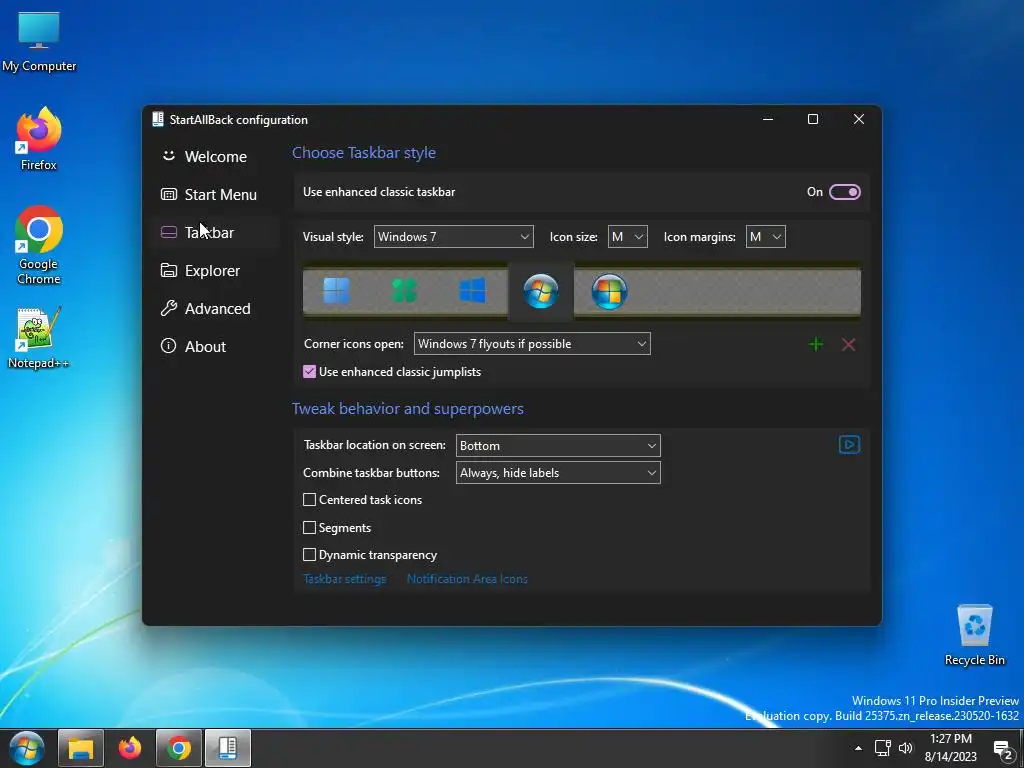Open volume control tray icon
This screenshot has width=1024, height=768.
pos(906,748)
